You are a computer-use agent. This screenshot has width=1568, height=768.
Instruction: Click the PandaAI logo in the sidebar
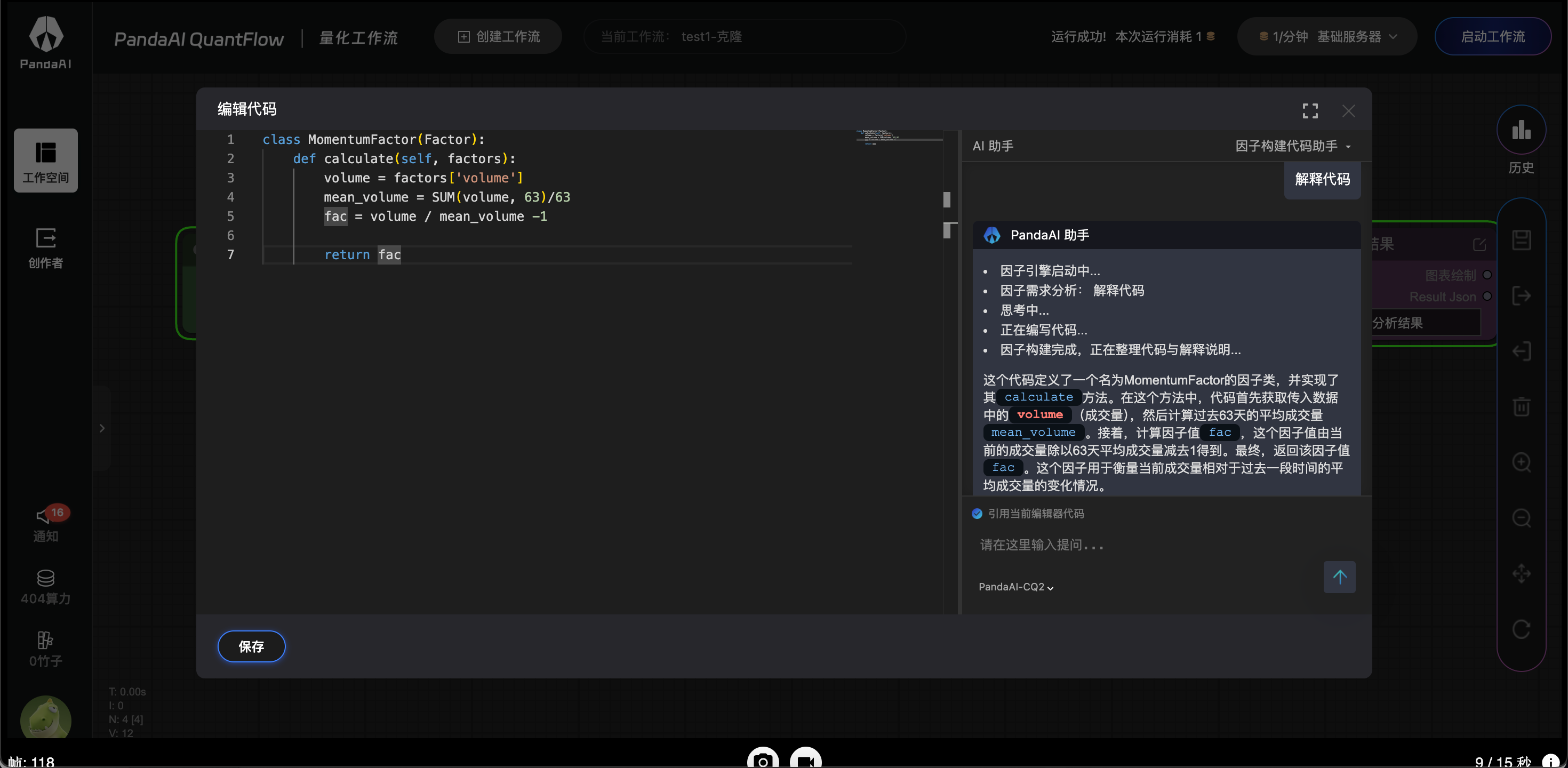coord(46,42)
